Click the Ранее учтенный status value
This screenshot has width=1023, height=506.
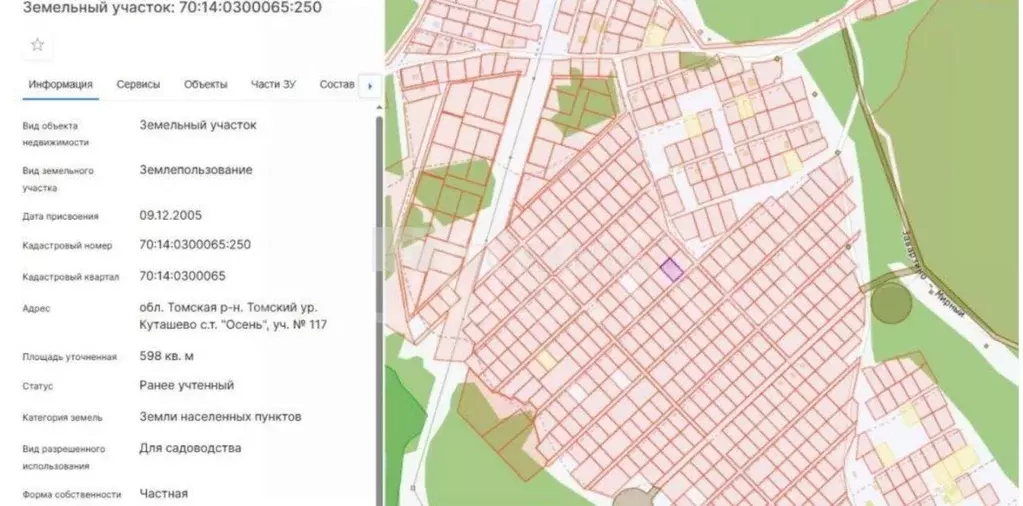pos(187,385)
